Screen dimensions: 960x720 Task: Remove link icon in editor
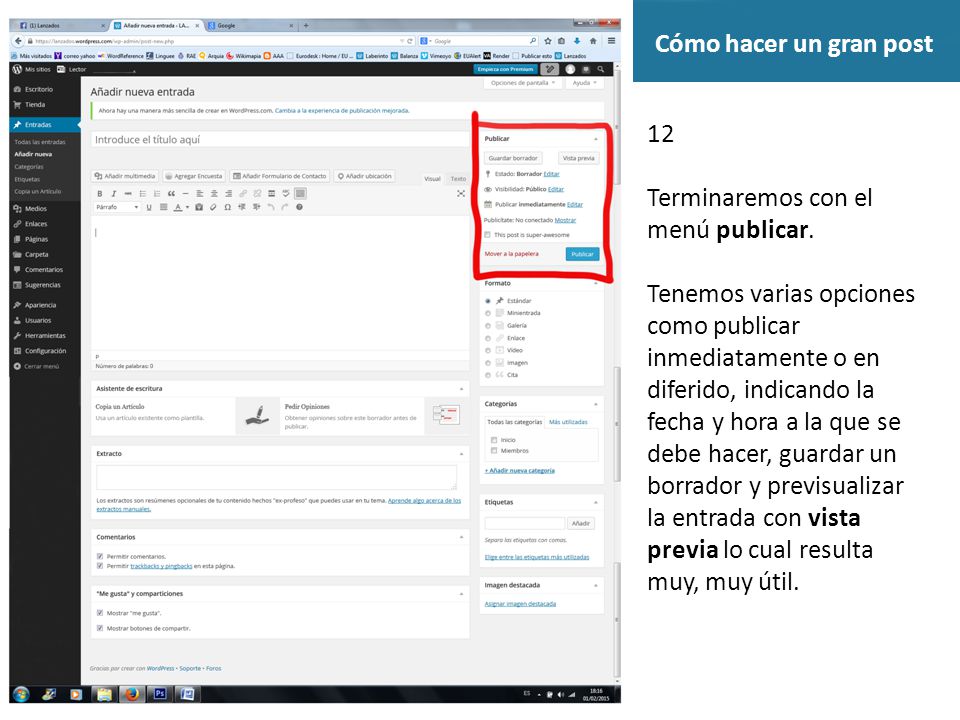pos(257,193)
